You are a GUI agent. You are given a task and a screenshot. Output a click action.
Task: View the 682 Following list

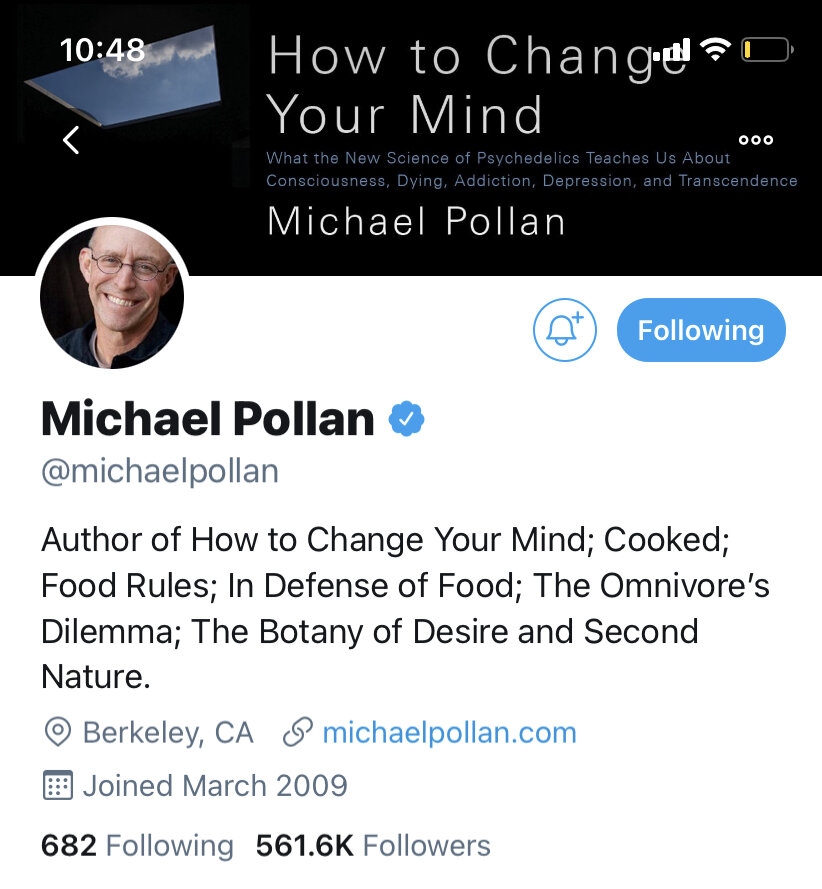click(x=137, y=846)
